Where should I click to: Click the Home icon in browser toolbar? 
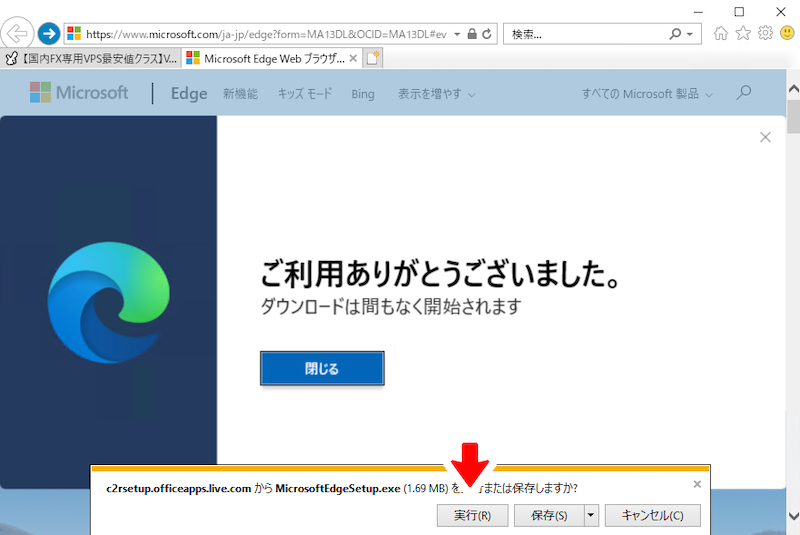pyautogui.click(x=721, y=34)
